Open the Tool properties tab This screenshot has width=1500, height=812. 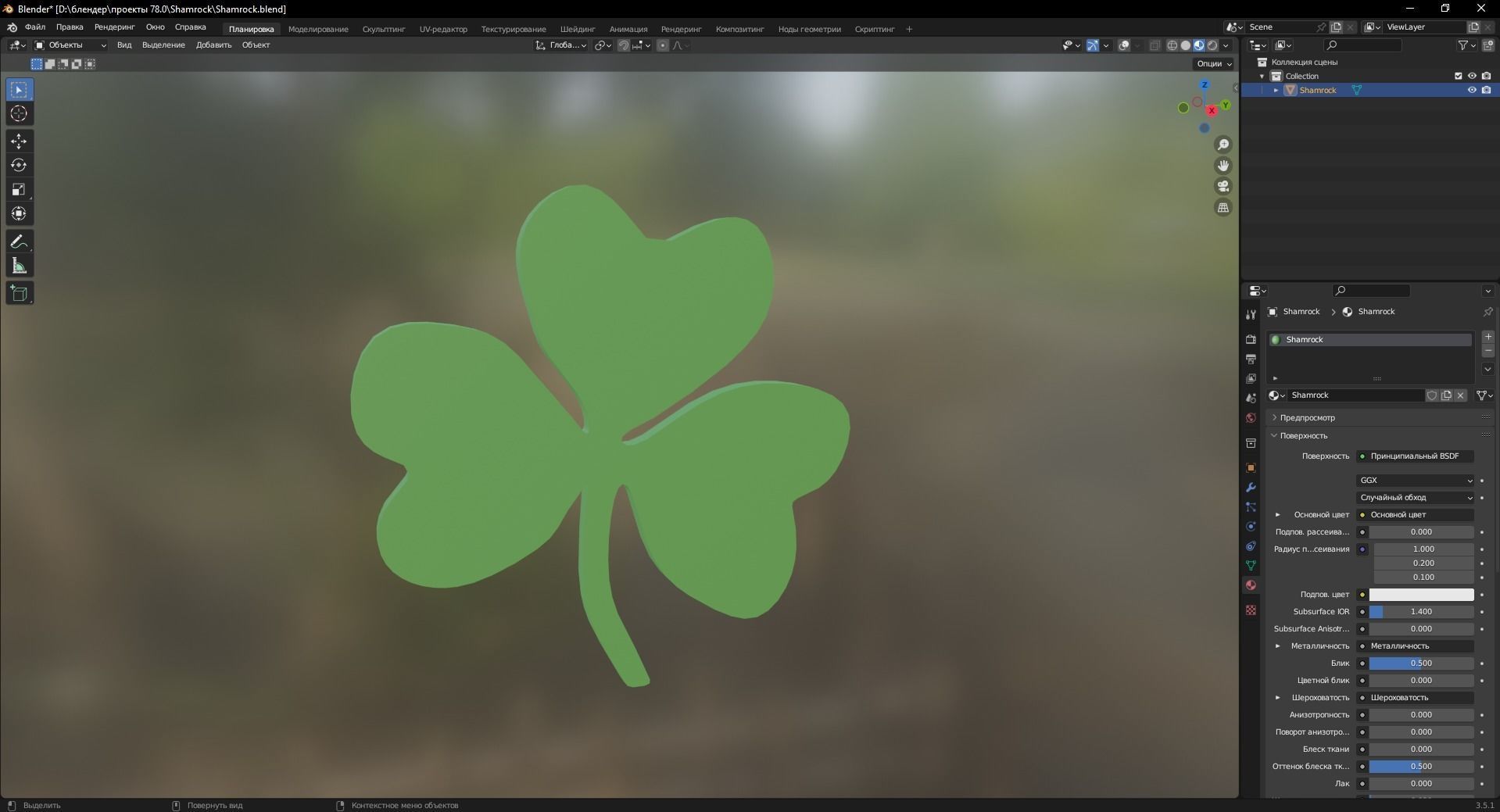[x=1251, y=314]
